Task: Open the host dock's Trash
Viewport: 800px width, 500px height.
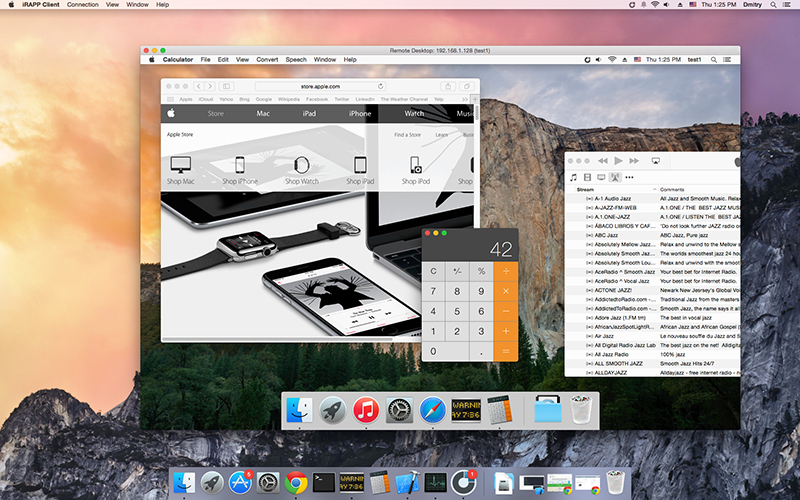Action: 615,483
